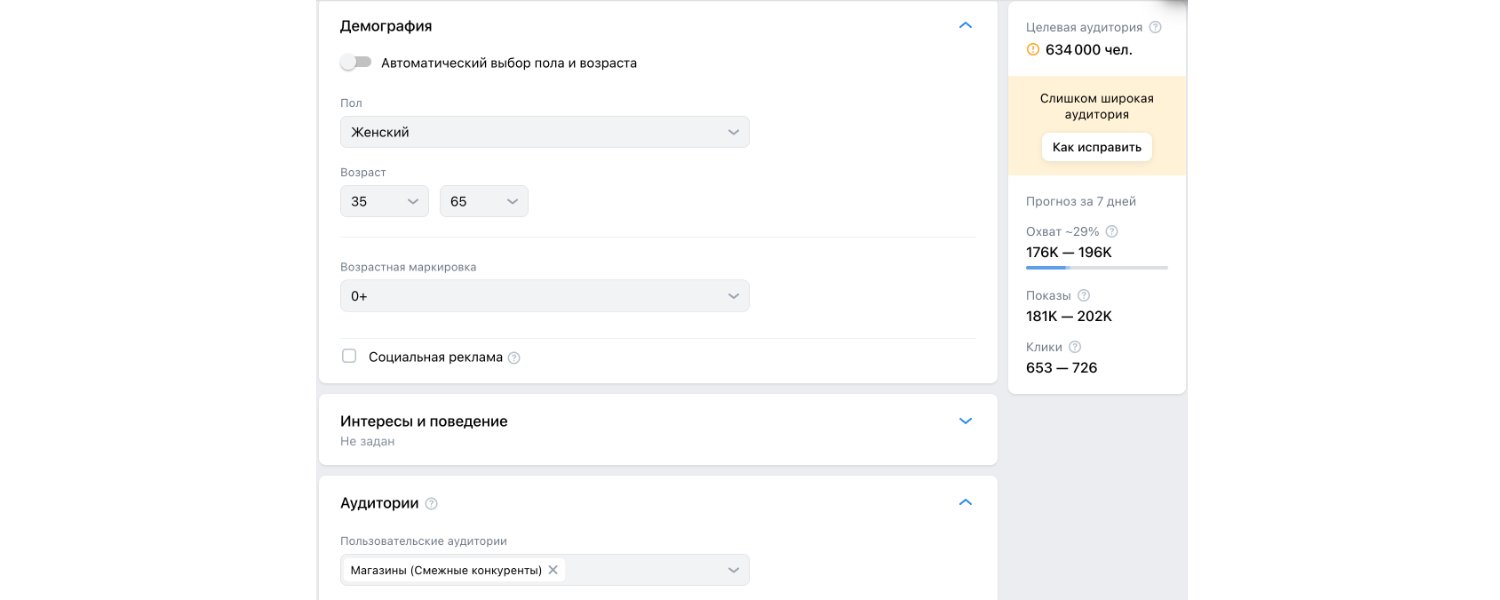Collapse the Аудитории section chevron
Image resolution: width=1500 pixels, height=600 pixels.
click(x=965, y=503)
